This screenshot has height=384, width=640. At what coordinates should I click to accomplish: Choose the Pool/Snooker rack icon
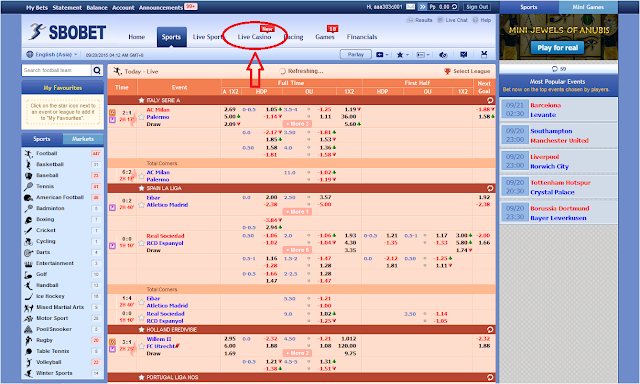click(28, 329)
